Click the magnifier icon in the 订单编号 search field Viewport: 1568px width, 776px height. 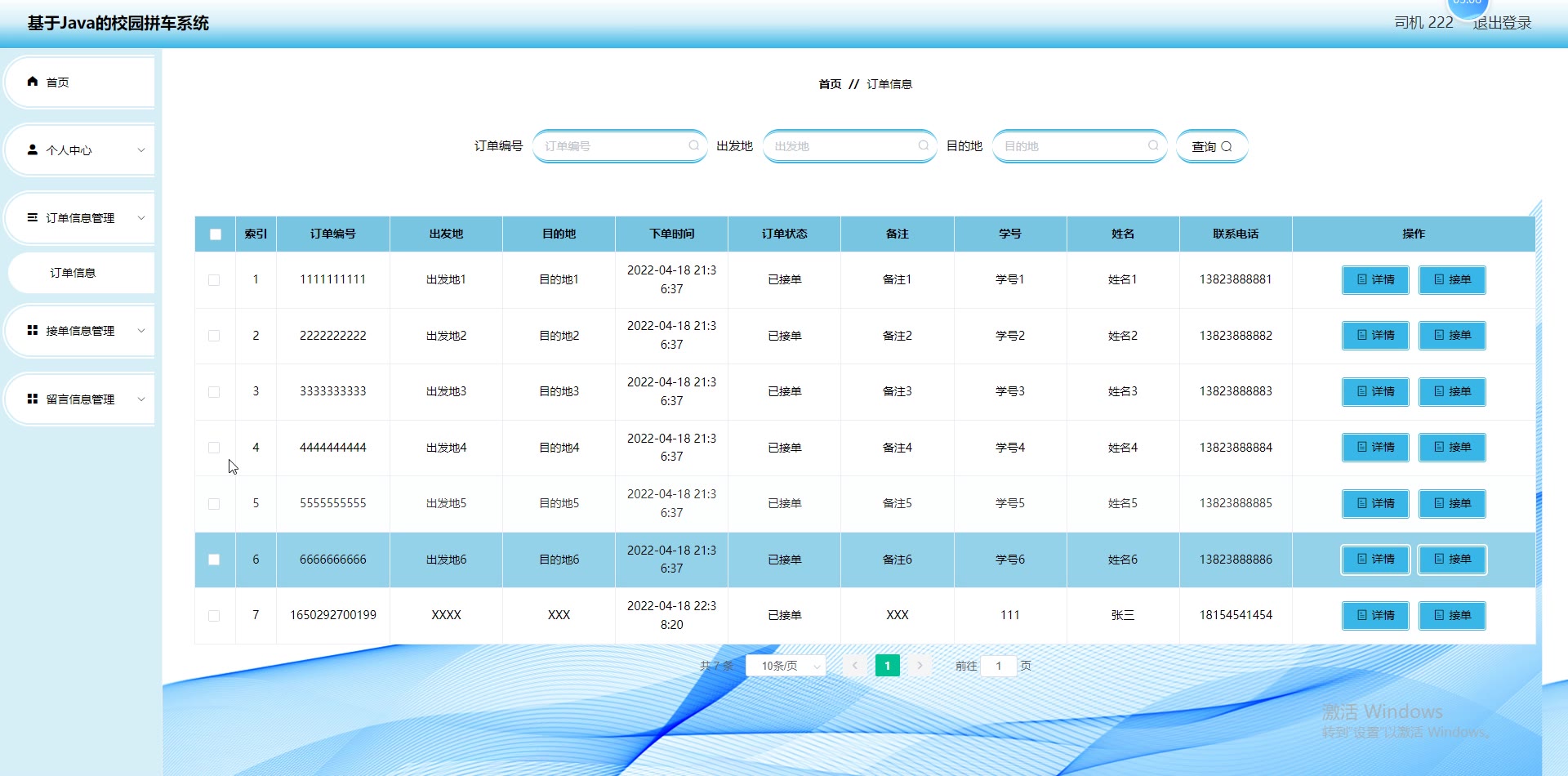point(693,146)
